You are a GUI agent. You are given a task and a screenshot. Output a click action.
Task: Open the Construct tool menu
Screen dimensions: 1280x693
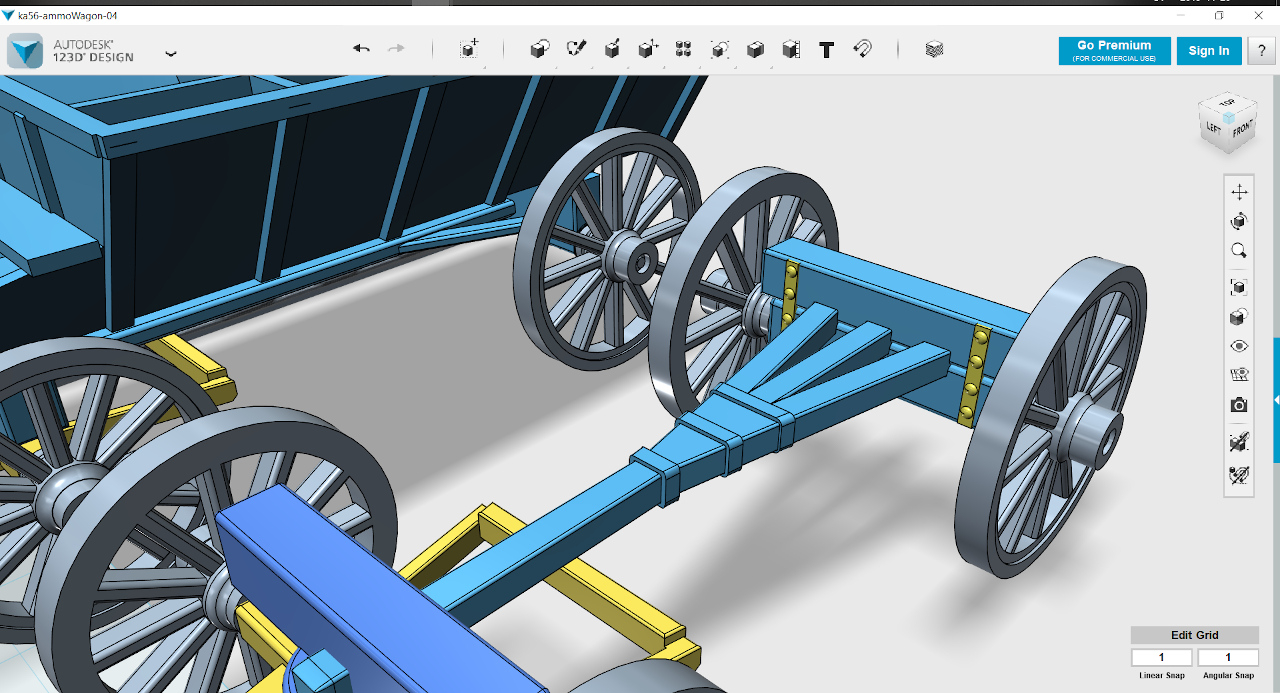tap(612, 49)
